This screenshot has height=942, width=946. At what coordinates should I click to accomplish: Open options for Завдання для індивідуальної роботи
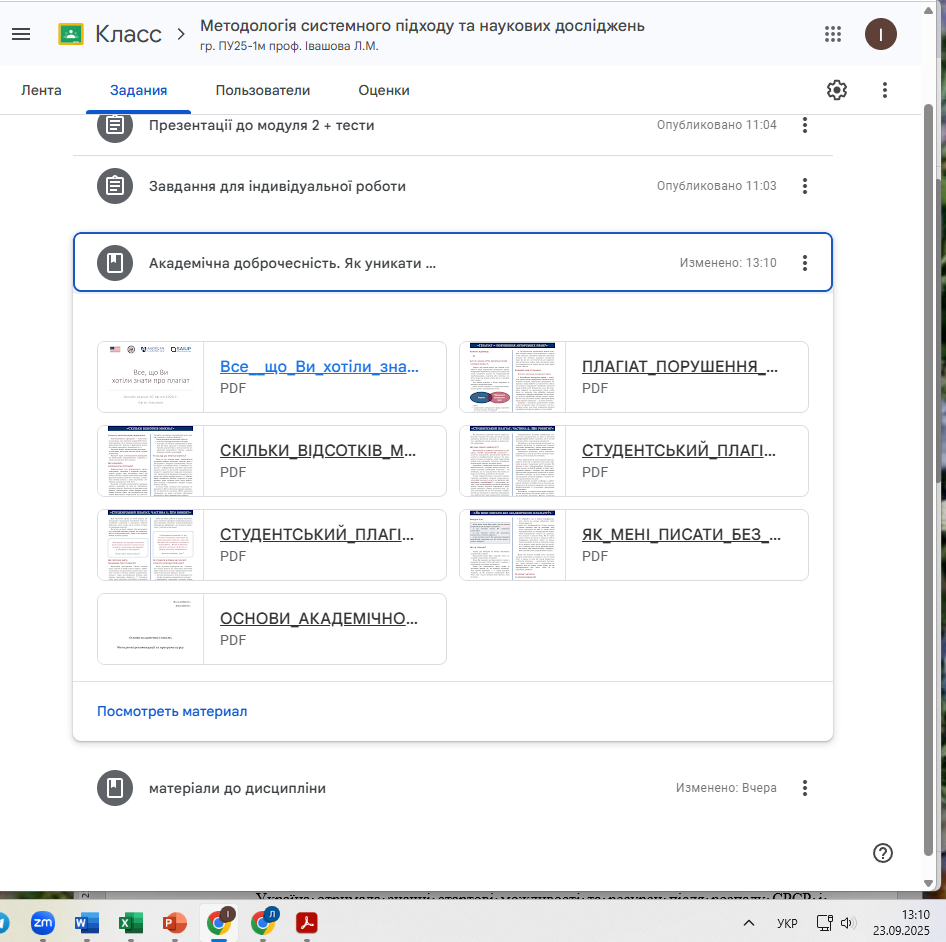(805, 186)
